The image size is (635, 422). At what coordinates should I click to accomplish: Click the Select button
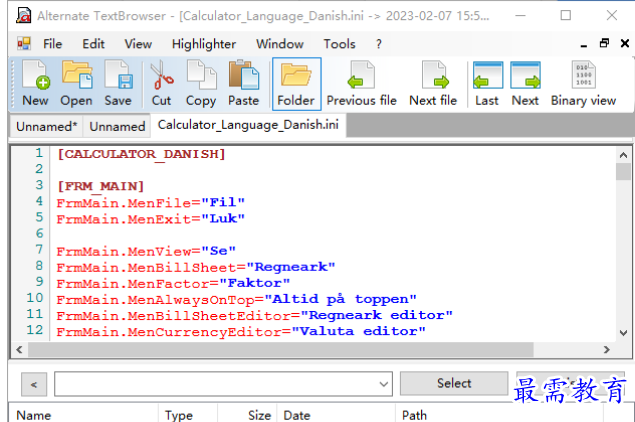(x=454, y=383)
